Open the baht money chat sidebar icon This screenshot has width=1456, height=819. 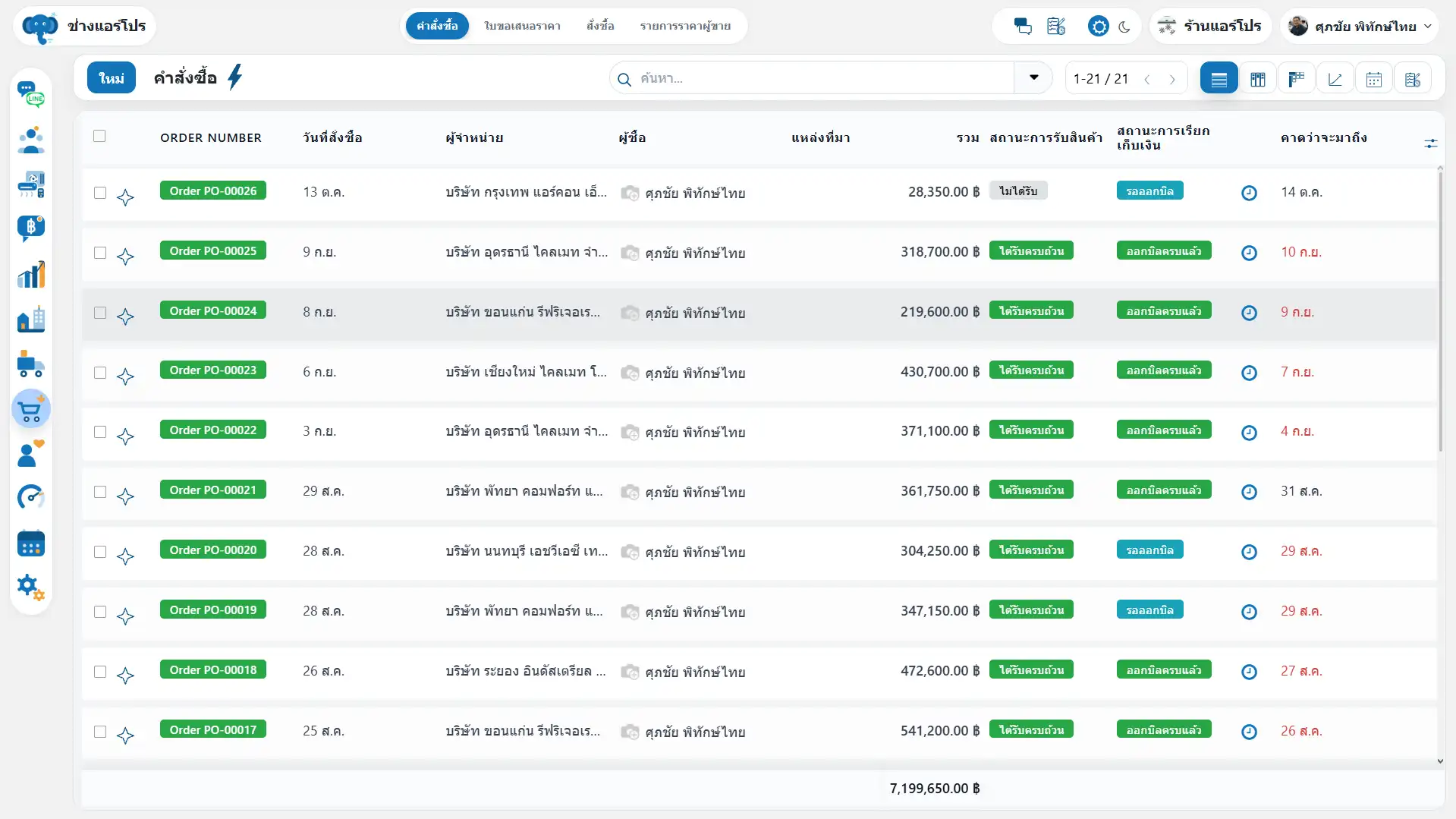tap(31, 228)
